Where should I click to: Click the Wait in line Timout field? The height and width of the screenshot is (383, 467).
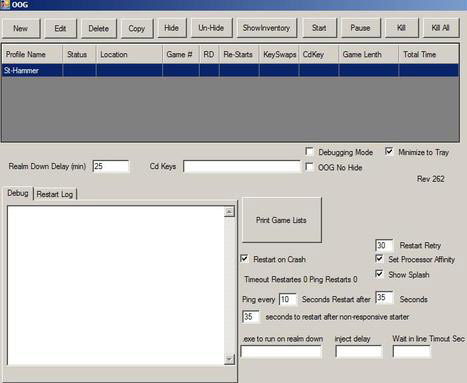coord(412,352)
